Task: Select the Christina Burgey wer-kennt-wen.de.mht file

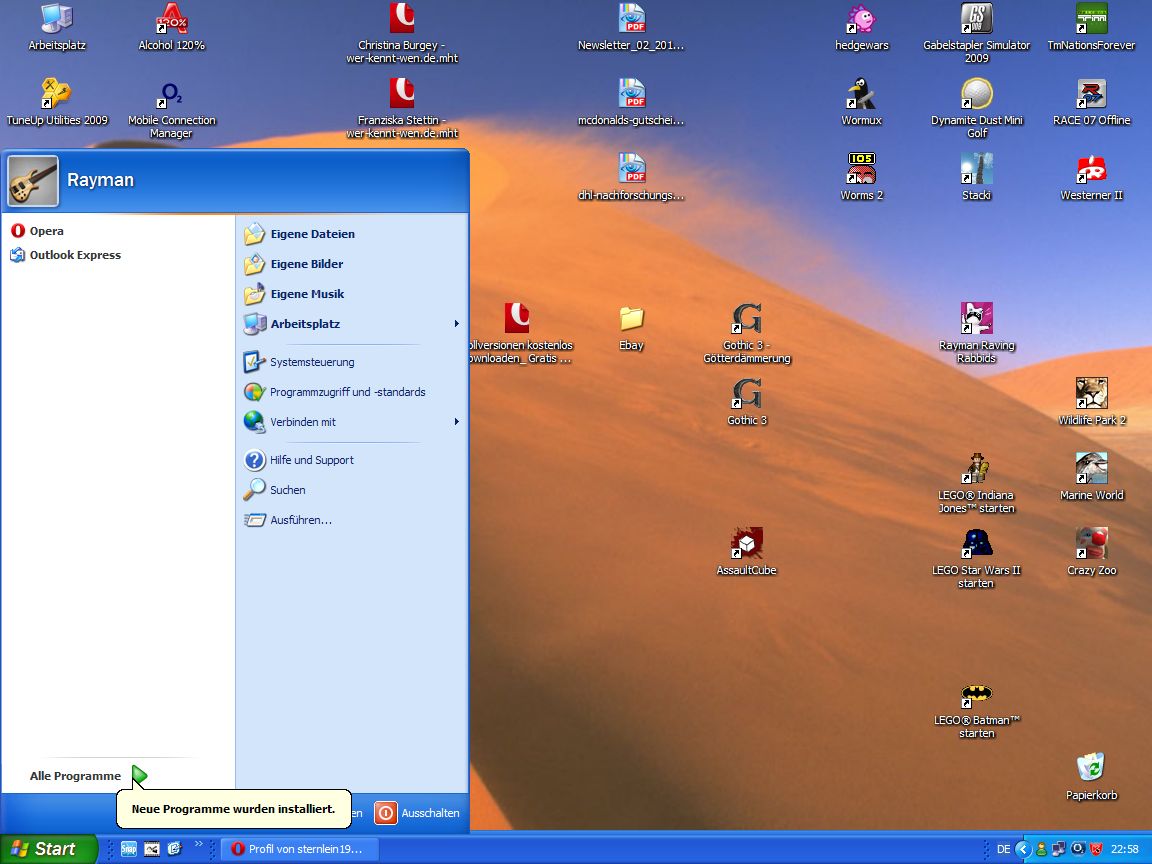Action: (401, 34)
